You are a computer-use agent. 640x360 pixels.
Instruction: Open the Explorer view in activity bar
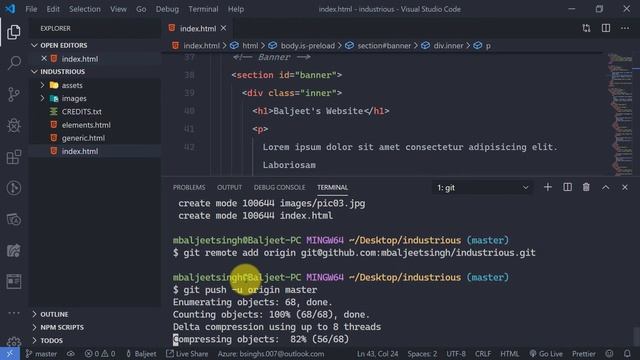[13, 32]
